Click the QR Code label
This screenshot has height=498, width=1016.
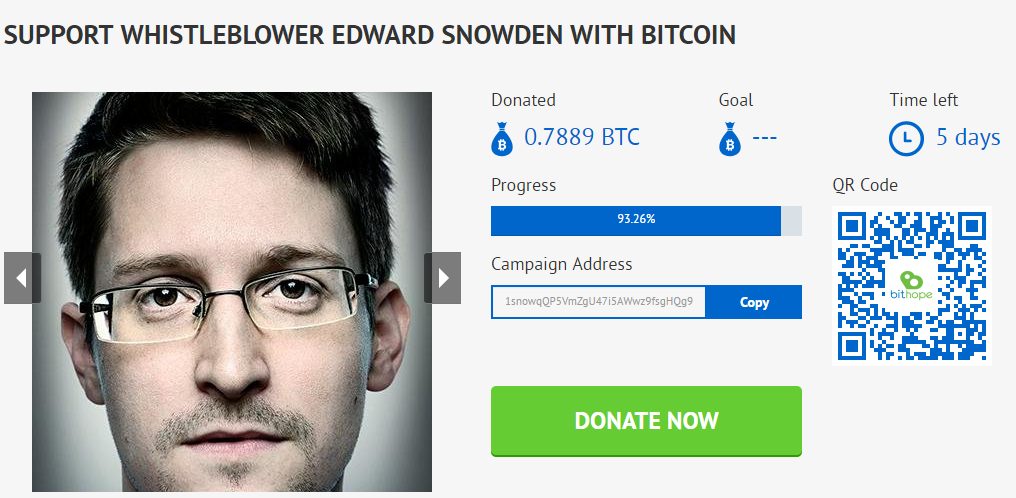[865, 185]
